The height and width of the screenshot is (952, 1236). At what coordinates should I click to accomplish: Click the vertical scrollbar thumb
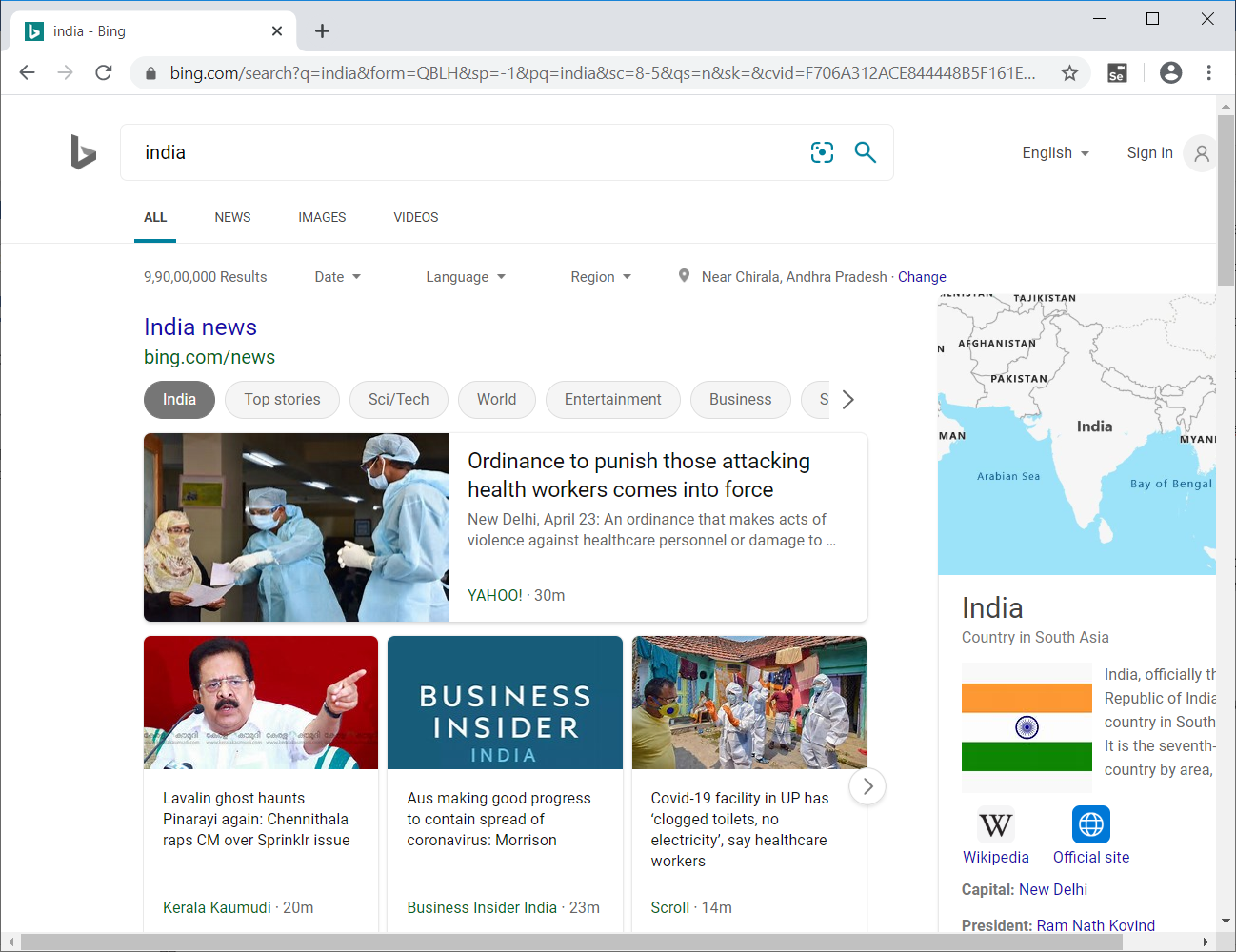[x=1226, y=200]
